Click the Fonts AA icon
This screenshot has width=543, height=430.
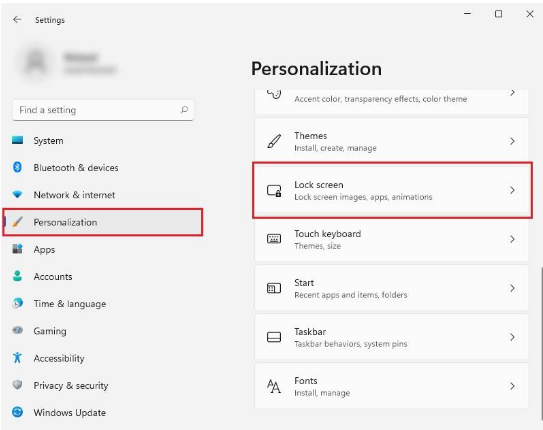(x=274, y=386)
